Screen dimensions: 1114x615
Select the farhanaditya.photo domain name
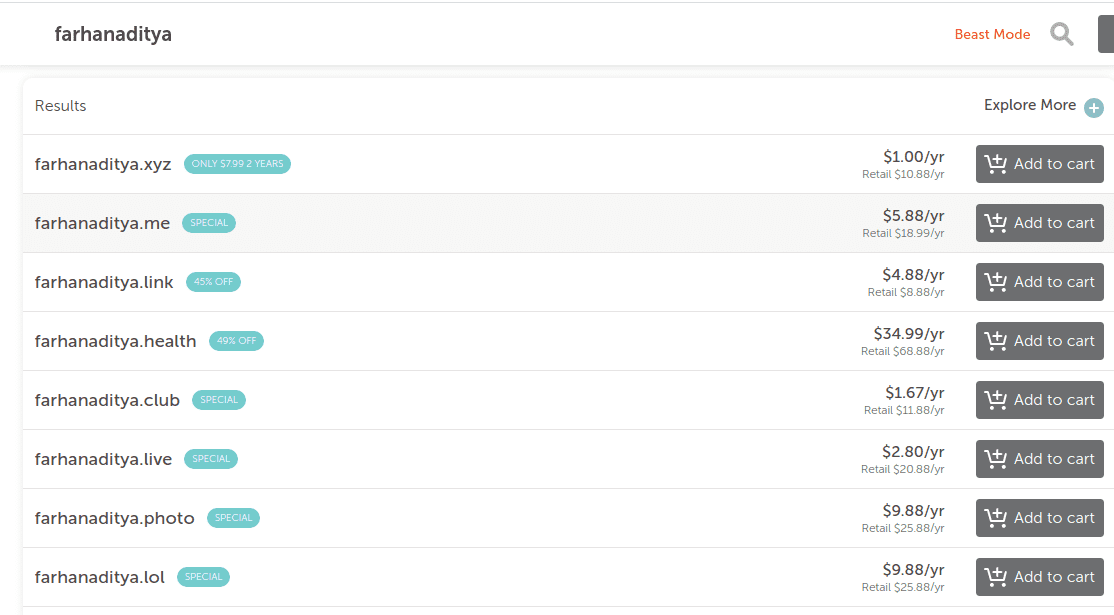pos(114,518)
